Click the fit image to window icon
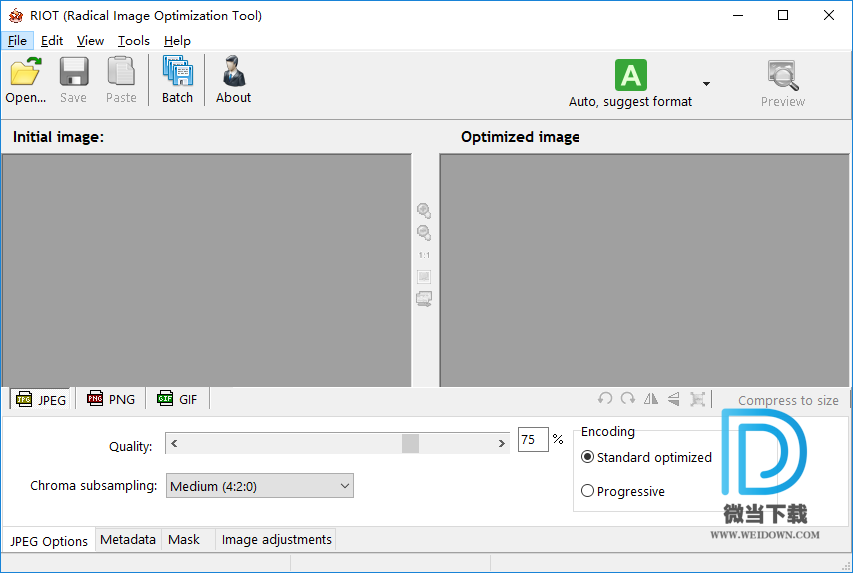The height and width of the screenshot is (573, 853). 424,276
